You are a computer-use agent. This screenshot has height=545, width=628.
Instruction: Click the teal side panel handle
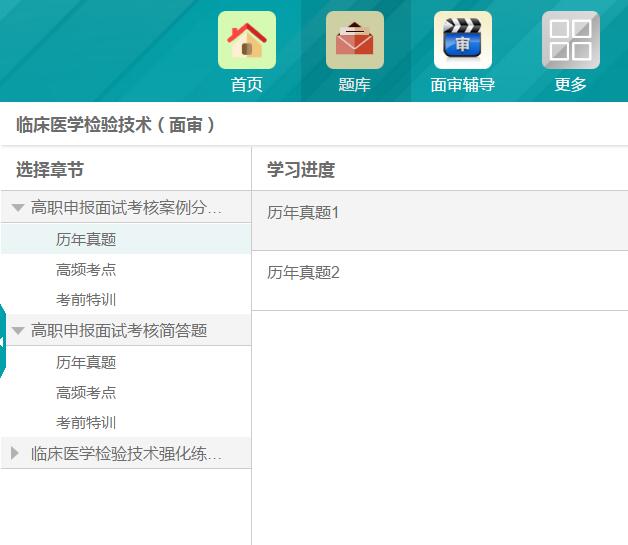pos(2,341)
